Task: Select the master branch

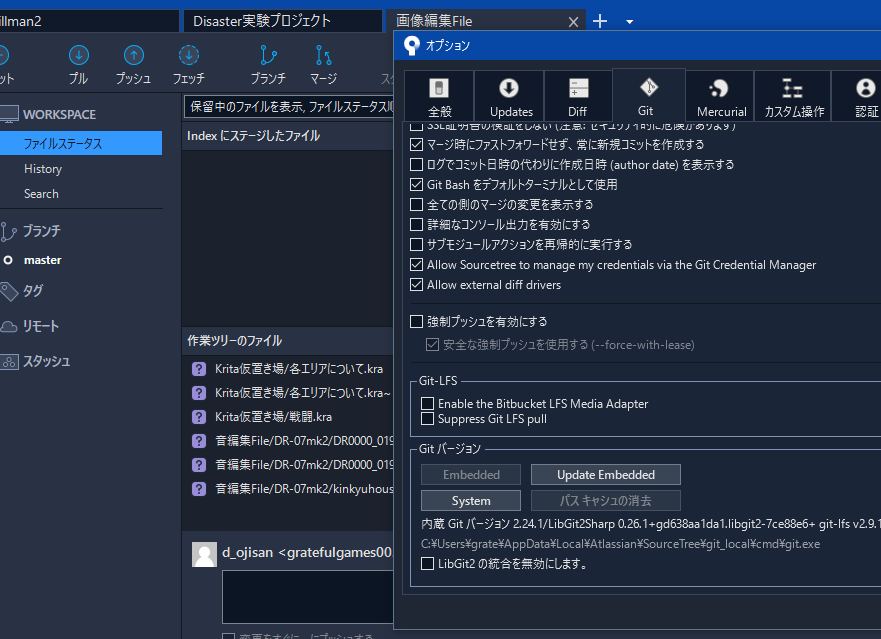Action: coord(43,260)
